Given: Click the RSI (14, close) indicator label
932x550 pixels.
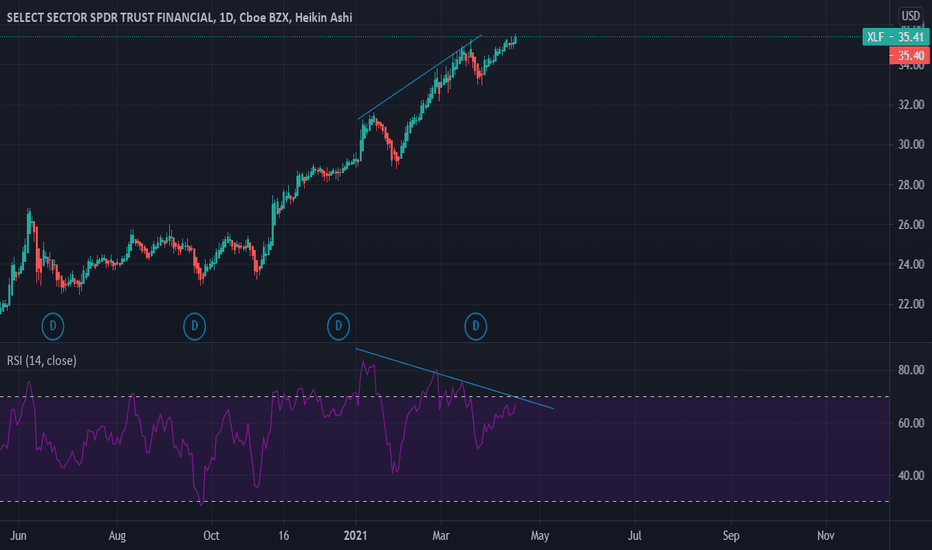Looking at the screenshot, I should (x=42, y=360).
